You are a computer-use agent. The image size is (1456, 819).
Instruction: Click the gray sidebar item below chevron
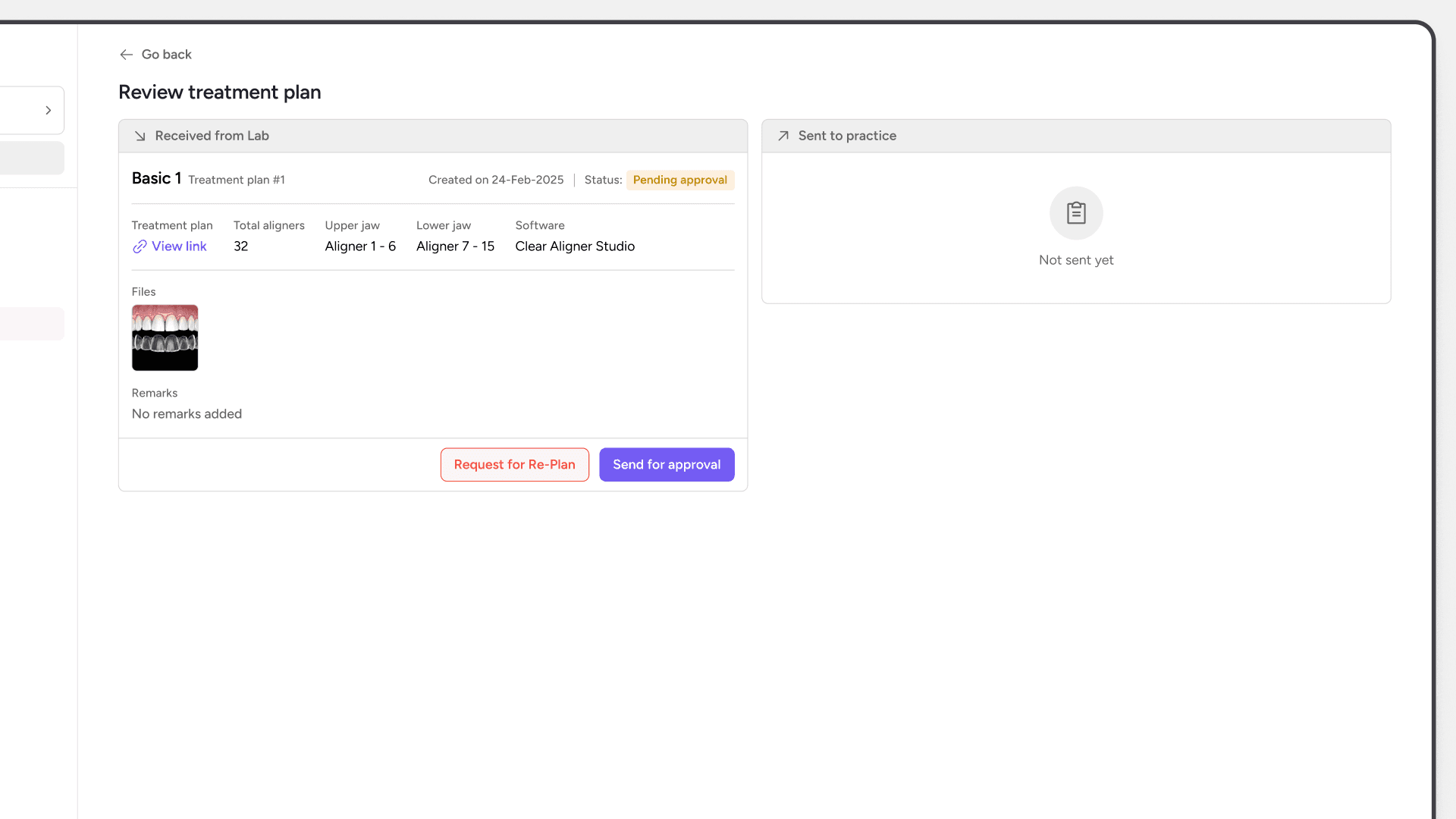(32, 158)
